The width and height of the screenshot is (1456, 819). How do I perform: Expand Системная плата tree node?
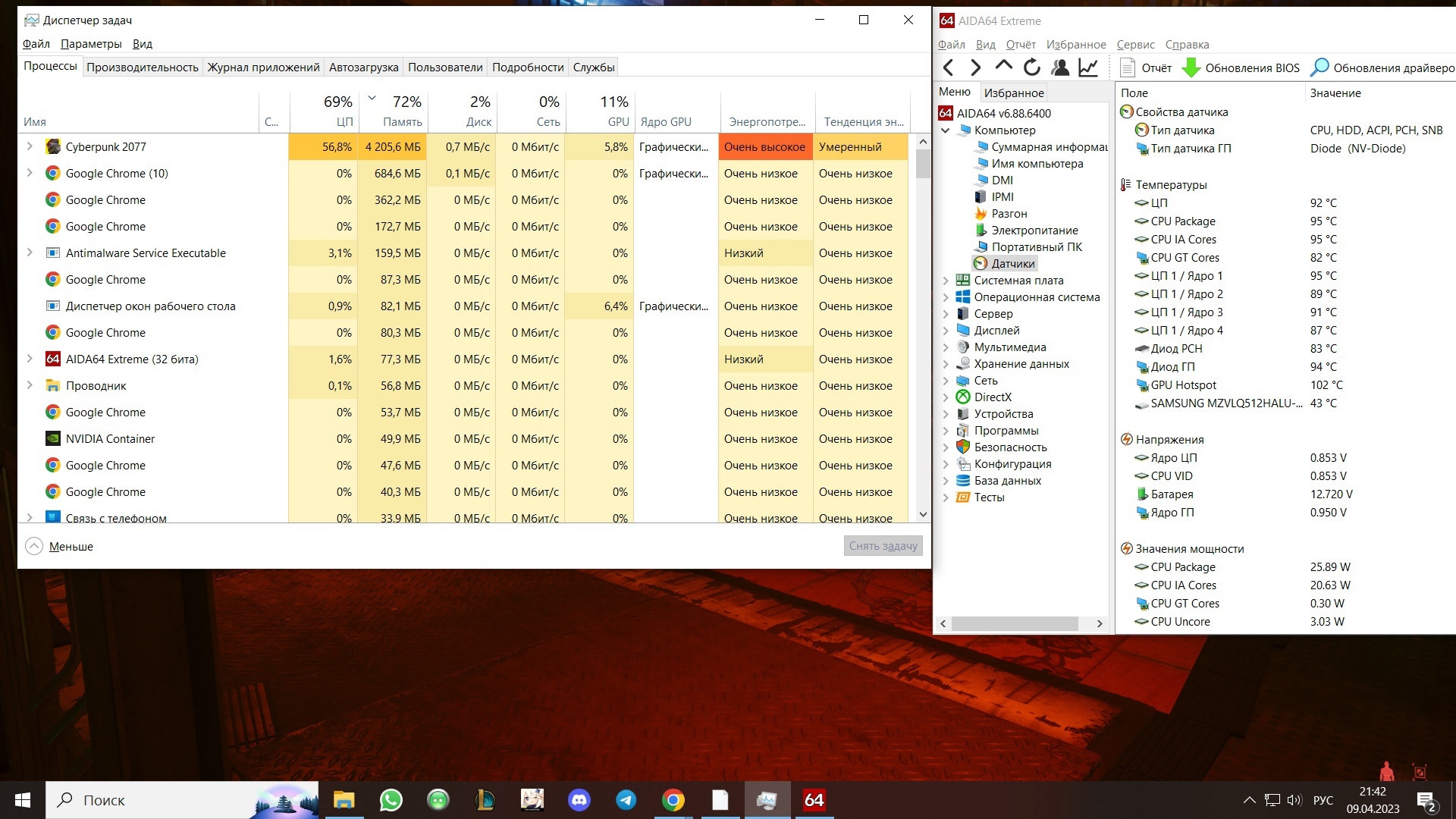click(946, 281)
